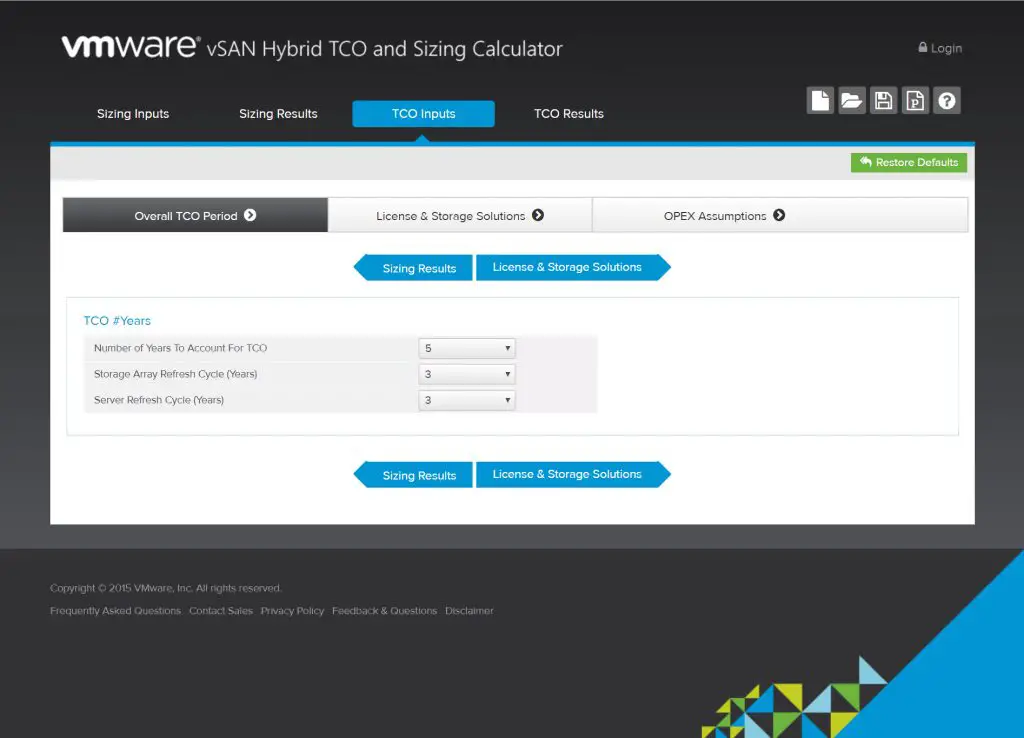
Task: Select the TCO Inputs tab
Action: (423, 114)
